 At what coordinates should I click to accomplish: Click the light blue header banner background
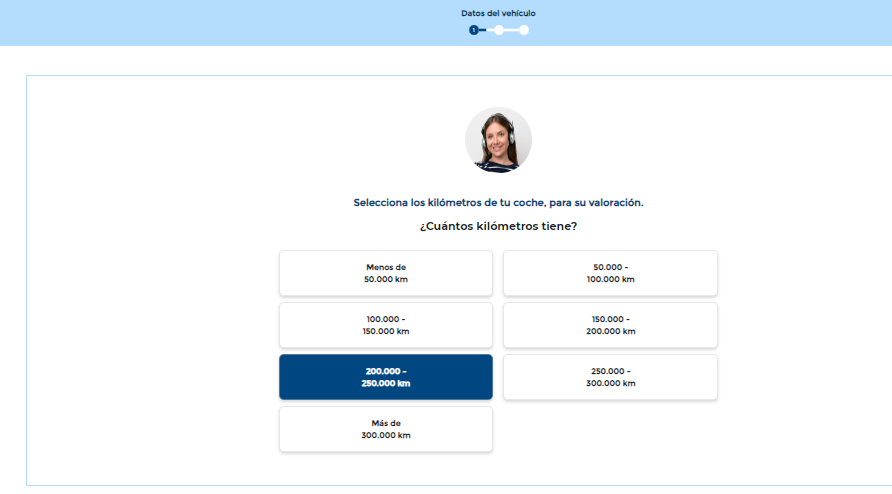[x=200, y=22]
